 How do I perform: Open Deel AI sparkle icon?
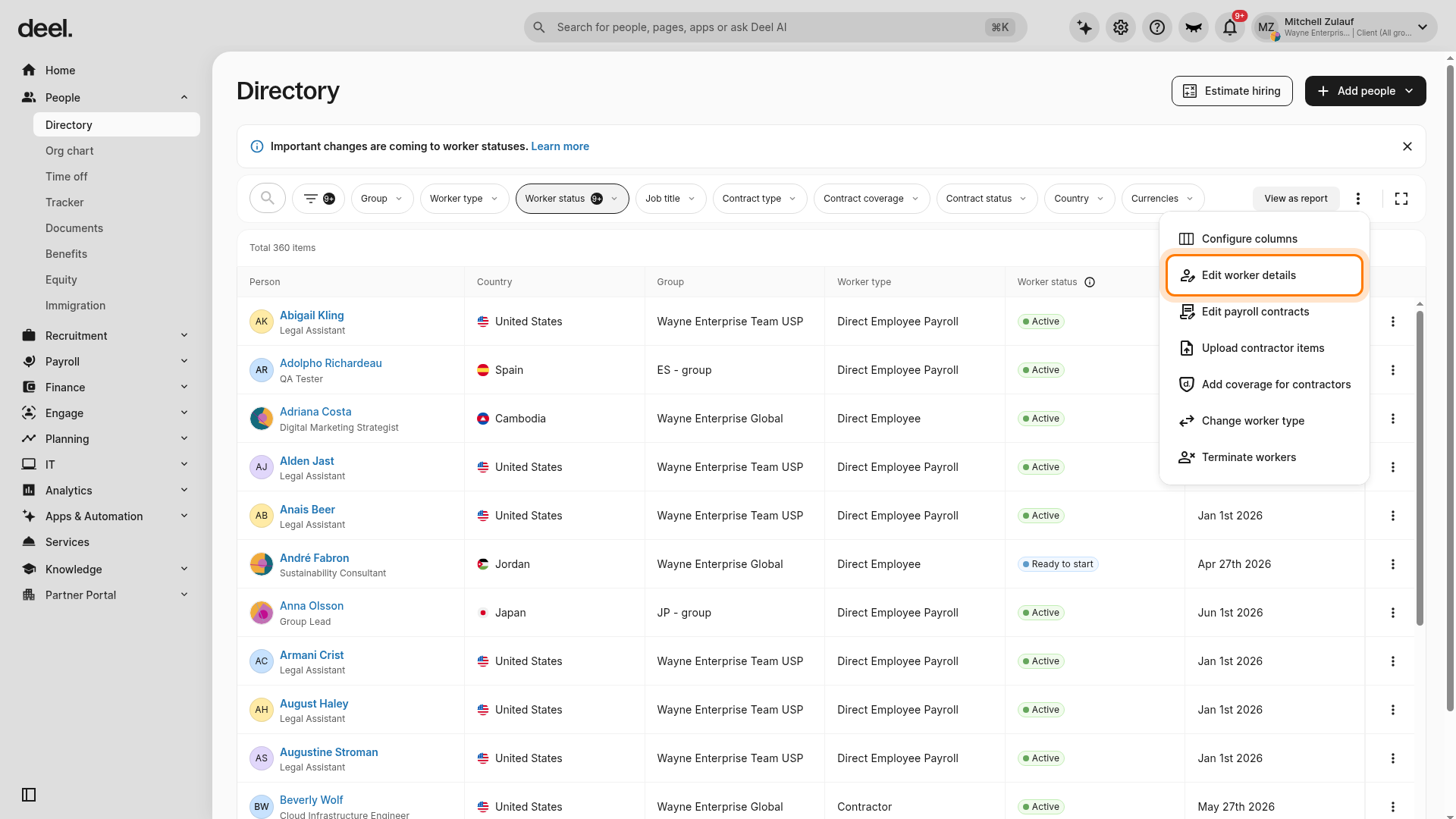click(x=1084, y=27)
